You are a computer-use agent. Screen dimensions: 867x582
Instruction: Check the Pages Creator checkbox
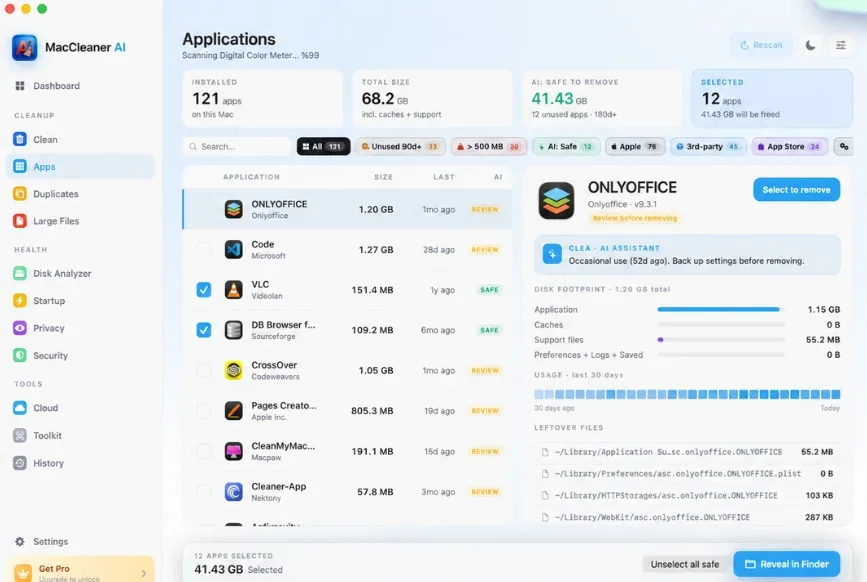[x=203, y=411]
